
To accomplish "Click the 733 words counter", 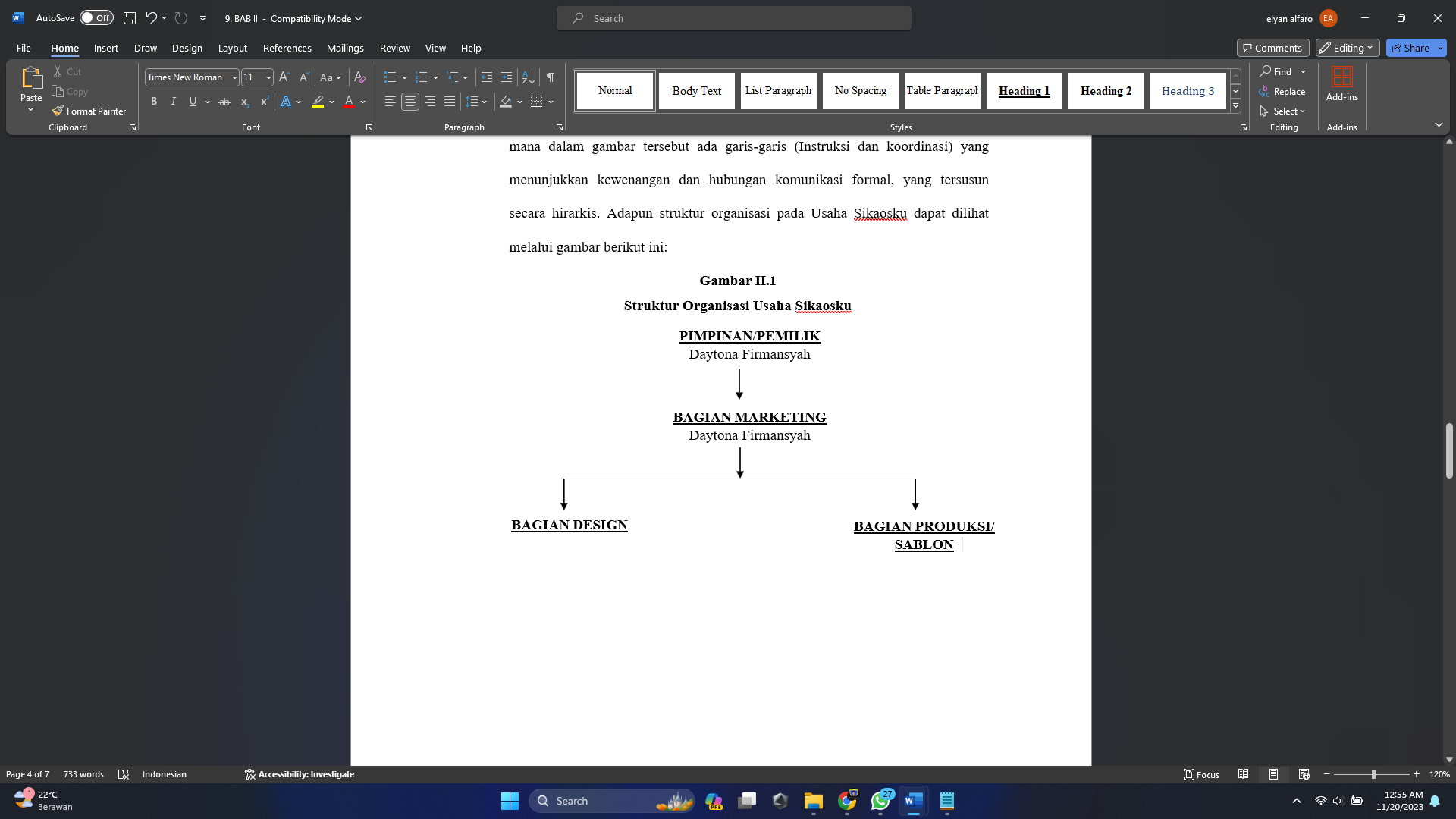I will click(x=83, y=774).
